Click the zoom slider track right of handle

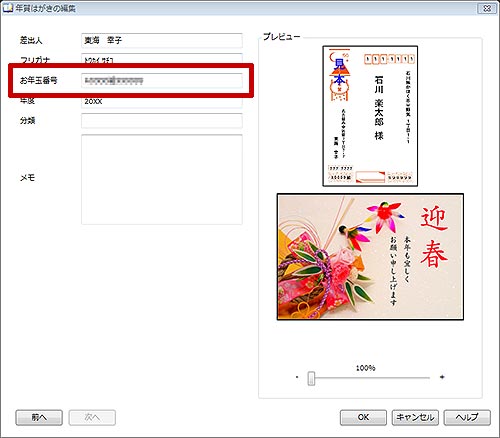coord(372,378)
